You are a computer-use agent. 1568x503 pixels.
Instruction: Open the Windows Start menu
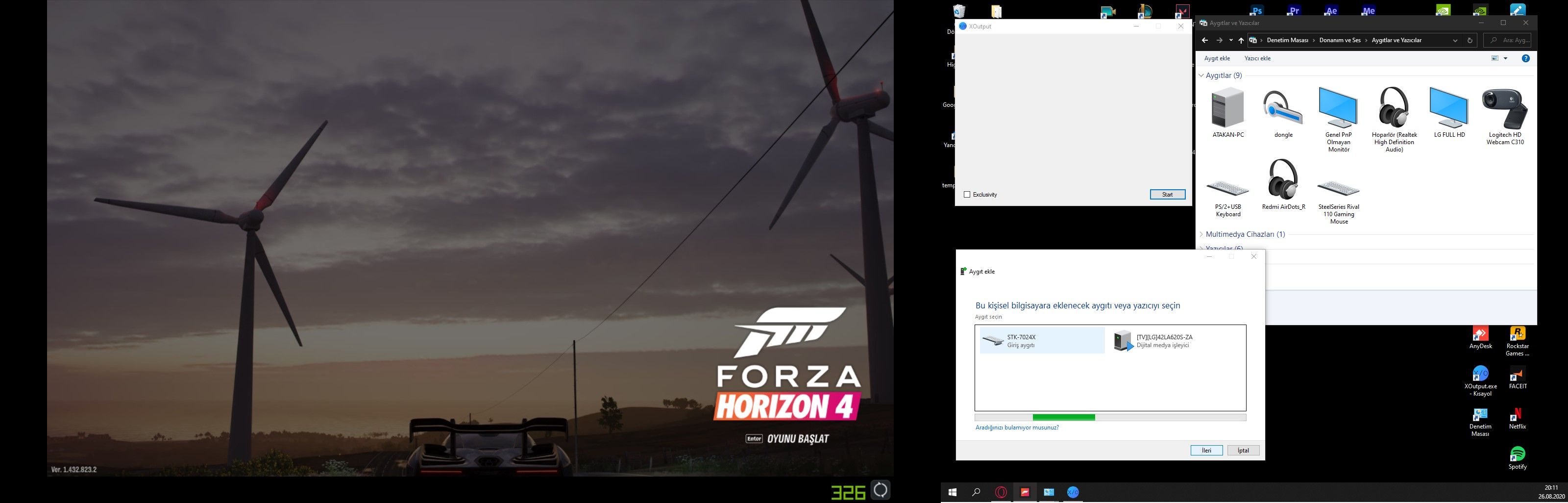pyautogui.click(x=953, y=492)
